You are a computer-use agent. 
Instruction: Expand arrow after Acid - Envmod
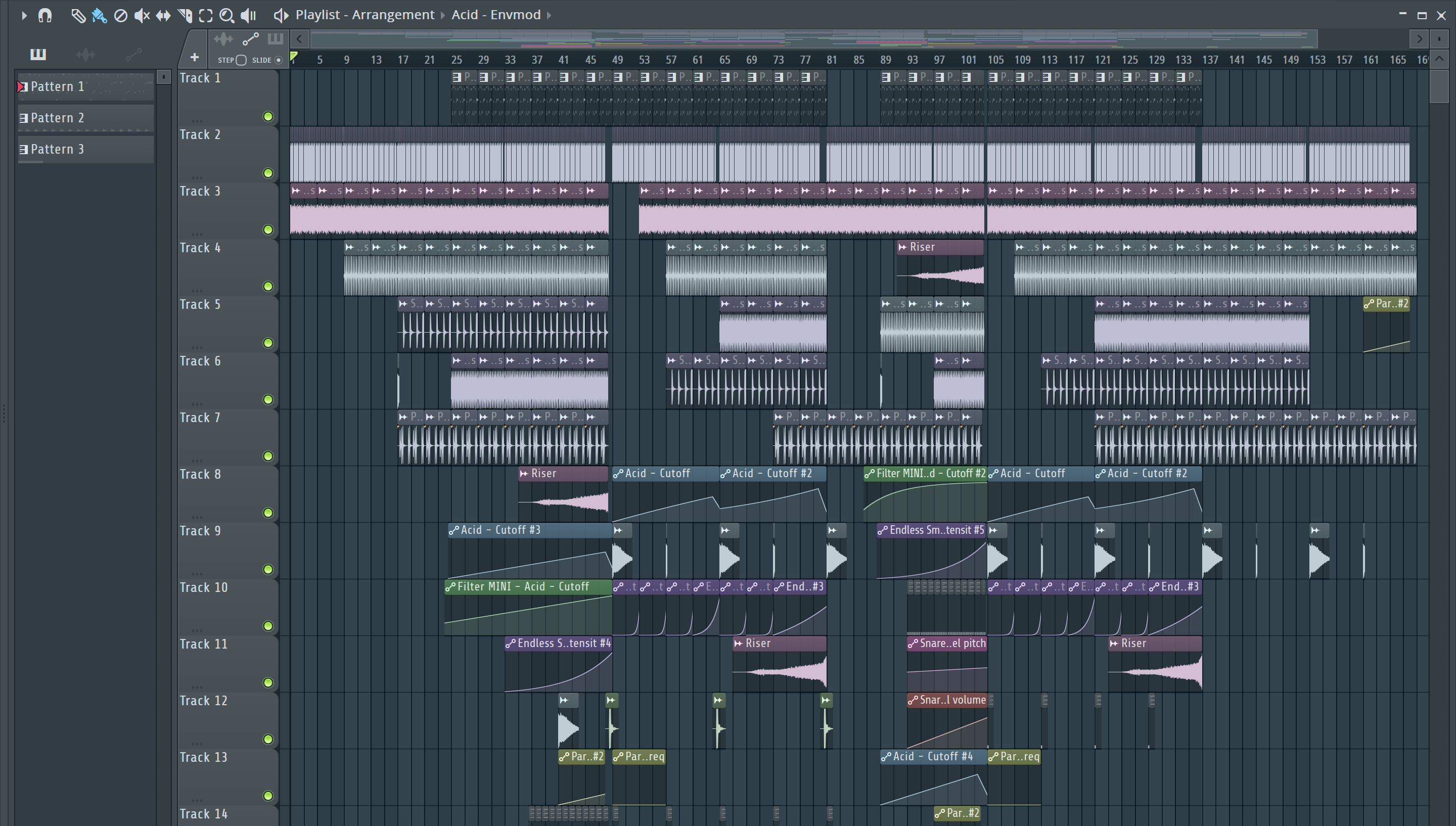(x=549, y=15)
